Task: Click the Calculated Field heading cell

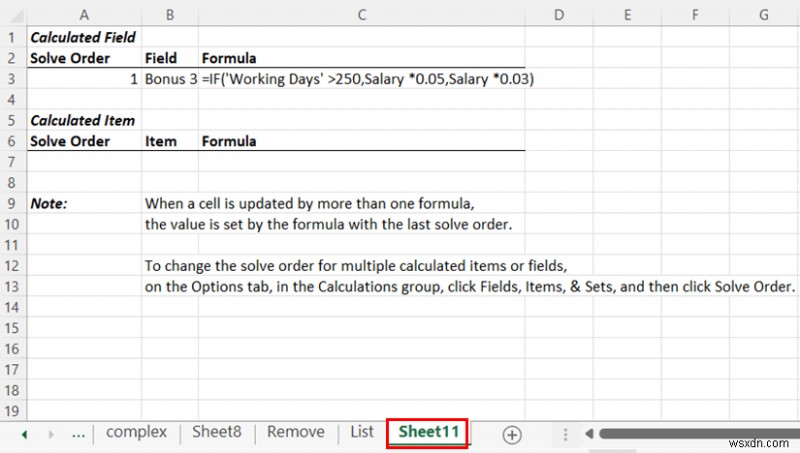Action: pyautogui.click(x=83, y=37)
